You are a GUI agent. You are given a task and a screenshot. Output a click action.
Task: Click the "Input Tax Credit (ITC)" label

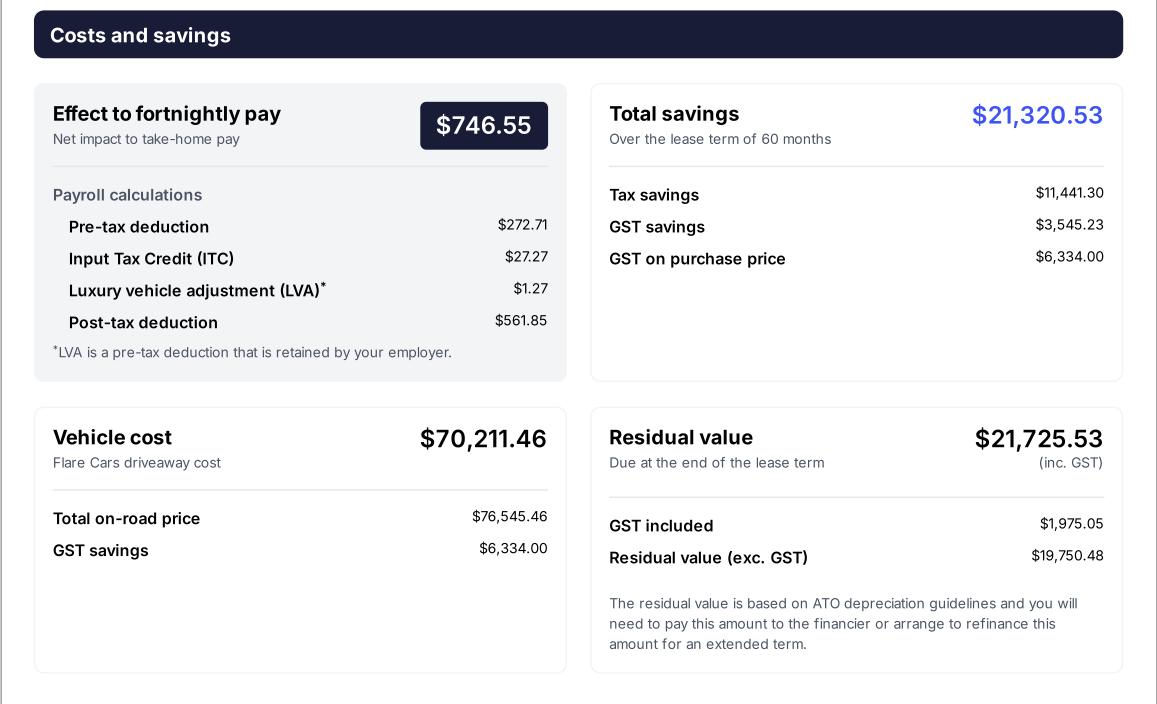(151, 259)
